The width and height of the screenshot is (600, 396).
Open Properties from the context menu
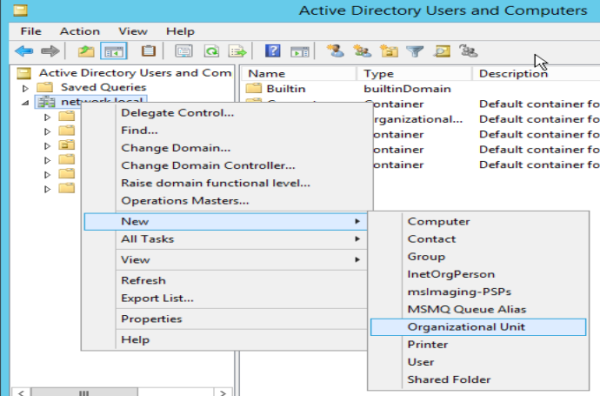225,319
